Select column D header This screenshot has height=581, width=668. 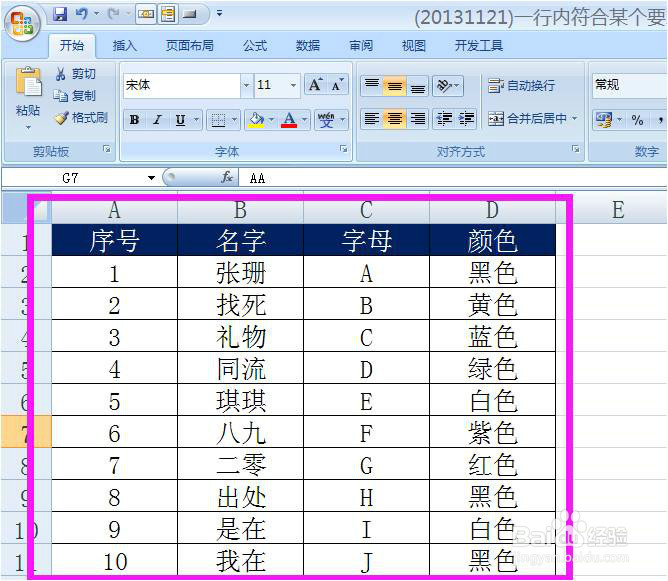(x=492, y=210)
